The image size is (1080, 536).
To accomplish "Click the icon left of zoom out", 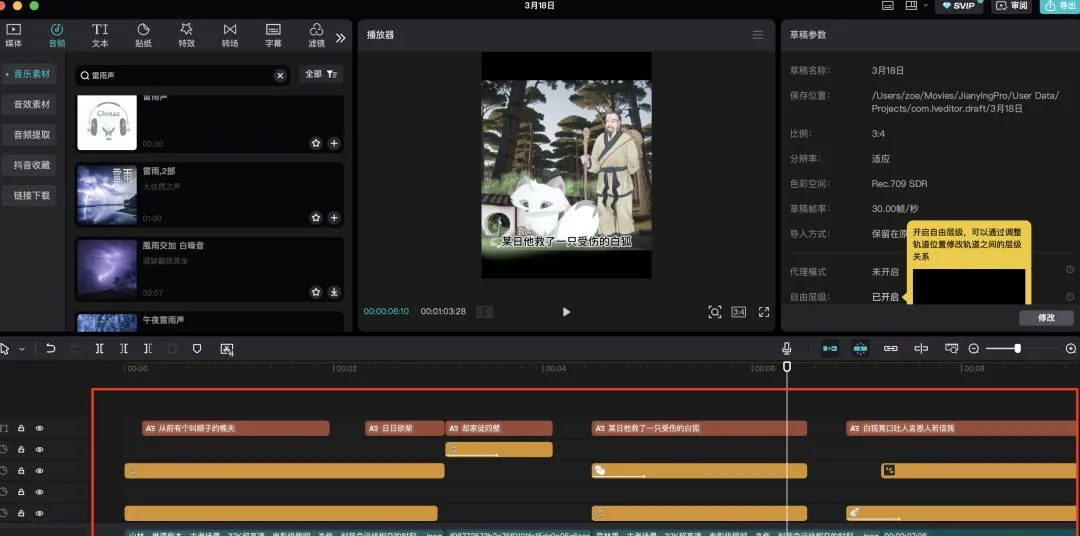I will coord(951,349).
